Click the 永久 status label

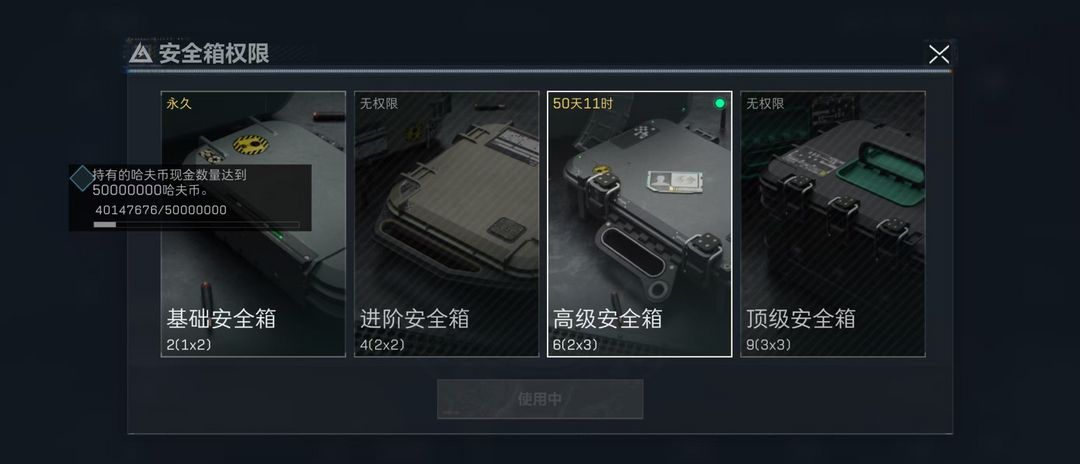[179, 104]
